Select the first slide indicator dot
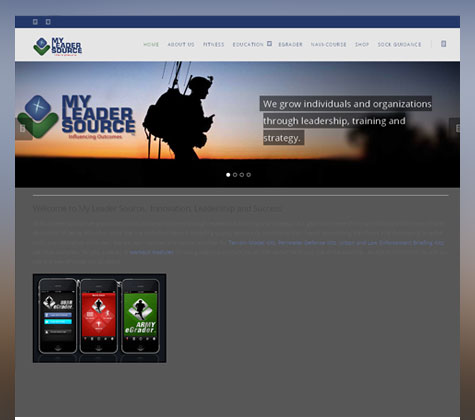475x420 pixels. tap(228, 175)
